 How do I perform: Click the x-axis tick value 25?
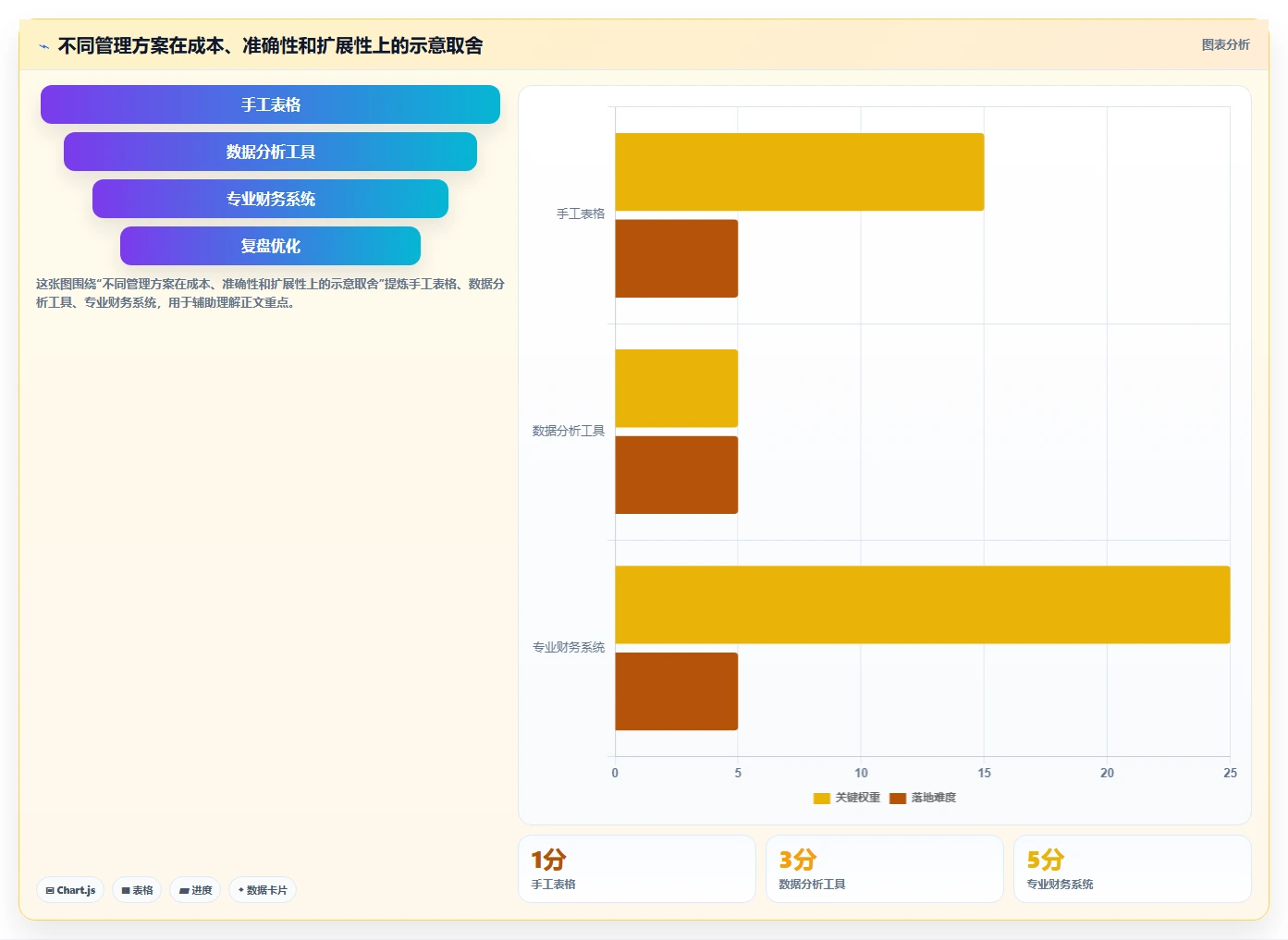tap(1230, 773)
